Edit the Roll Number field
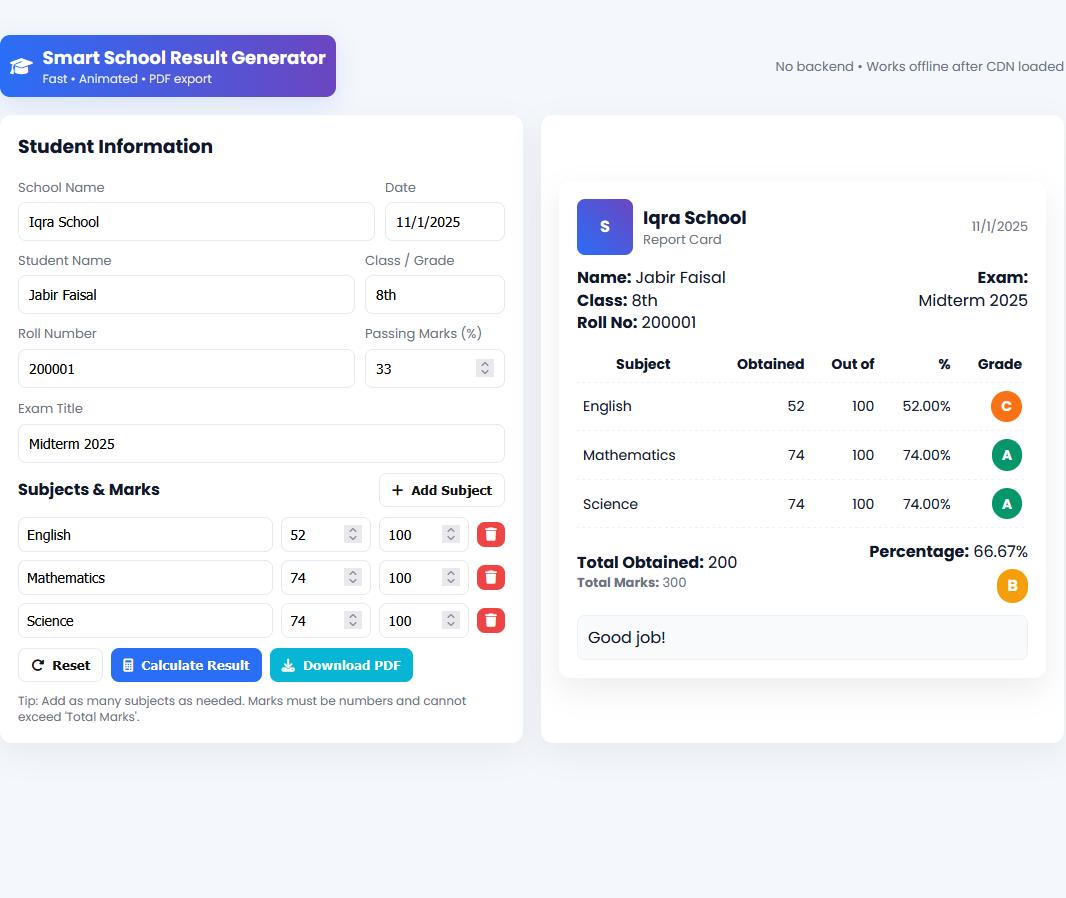The image size is (1066, 898). (x=186, y=369)
